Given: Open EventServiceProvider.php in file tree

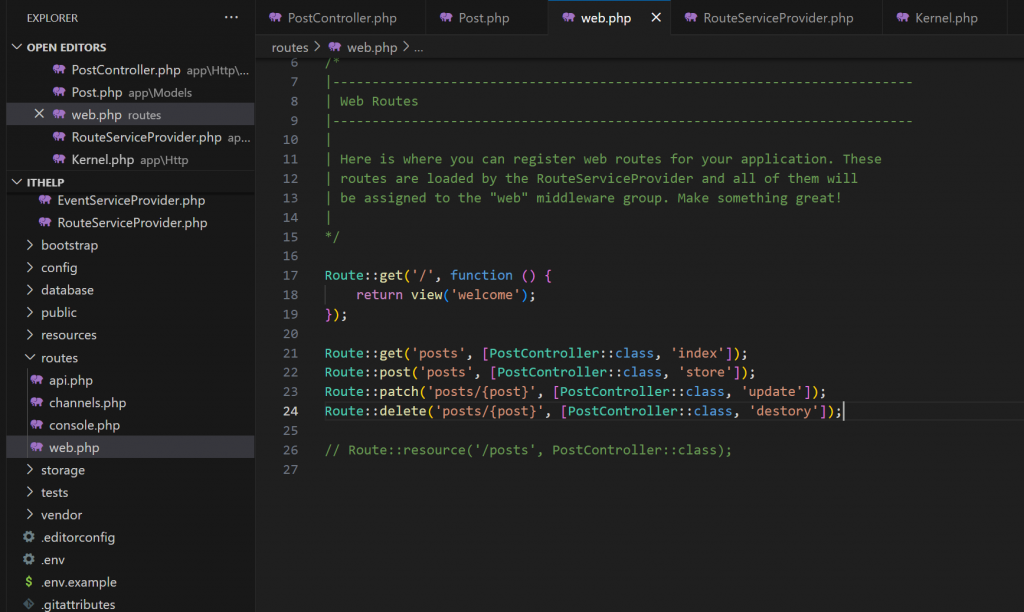Looking at the screenshot, I should [131, 200].
